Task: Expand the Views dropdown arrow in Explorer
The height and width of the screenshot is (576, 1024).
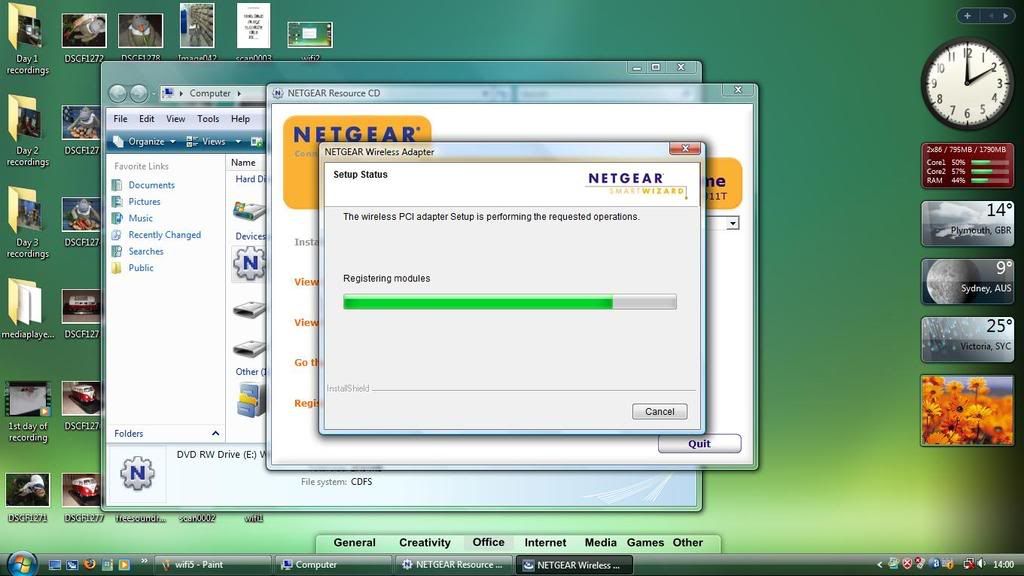Action: (238, 142)
